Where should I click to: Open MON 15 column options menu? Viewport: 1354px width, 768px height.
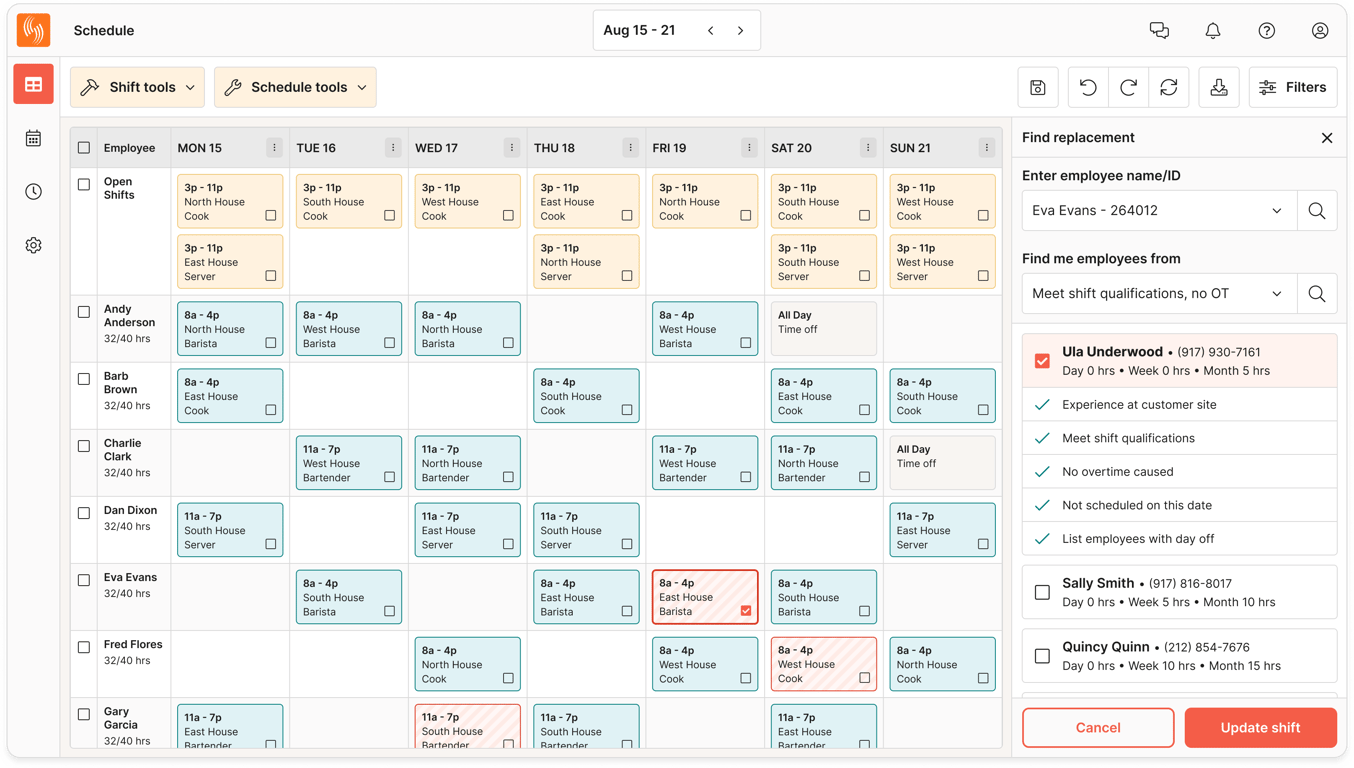(x=274, y=148)
